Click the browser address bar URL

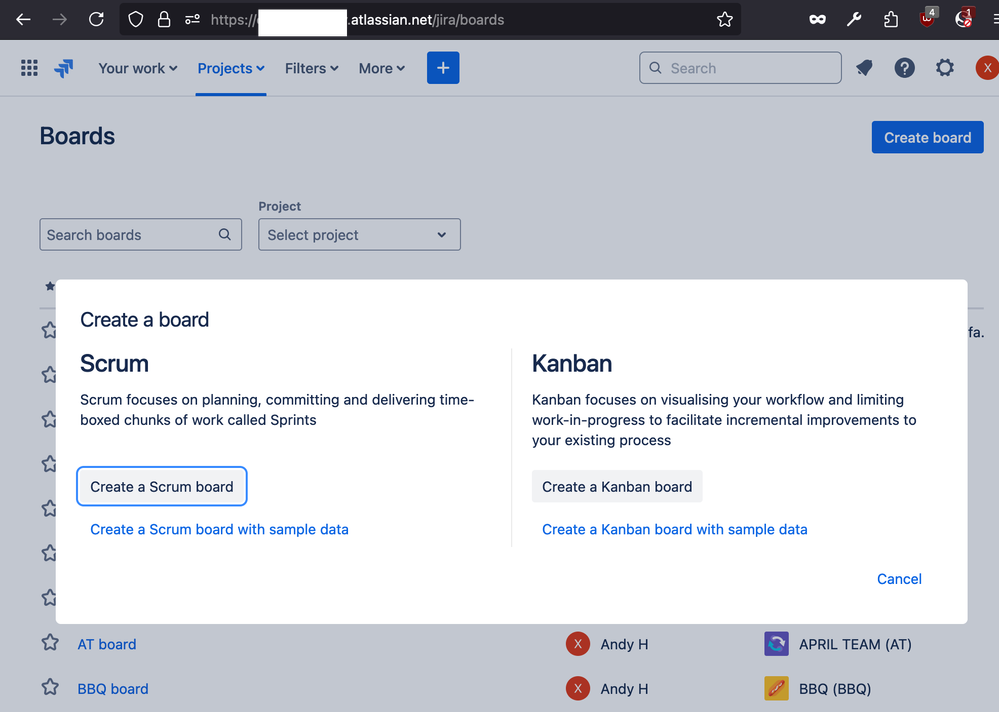coord(430,20)
